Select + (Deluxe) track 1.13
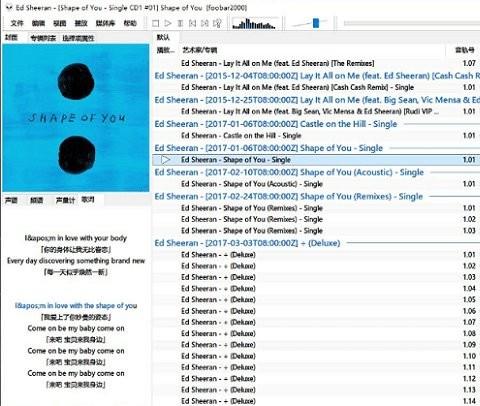The height and width of the screenshot is (406, 480). [x=316, y=390]
